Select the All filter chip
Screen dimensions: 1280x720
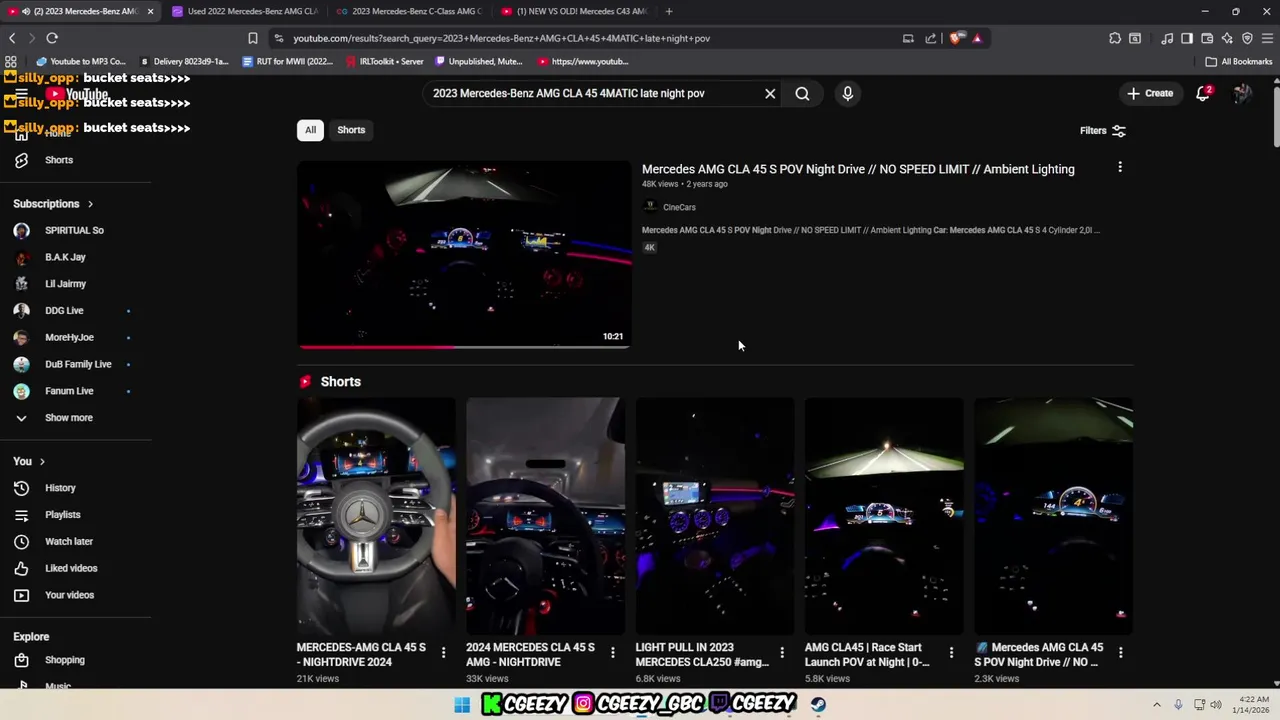pyautogui.click(x=310, y=130)
